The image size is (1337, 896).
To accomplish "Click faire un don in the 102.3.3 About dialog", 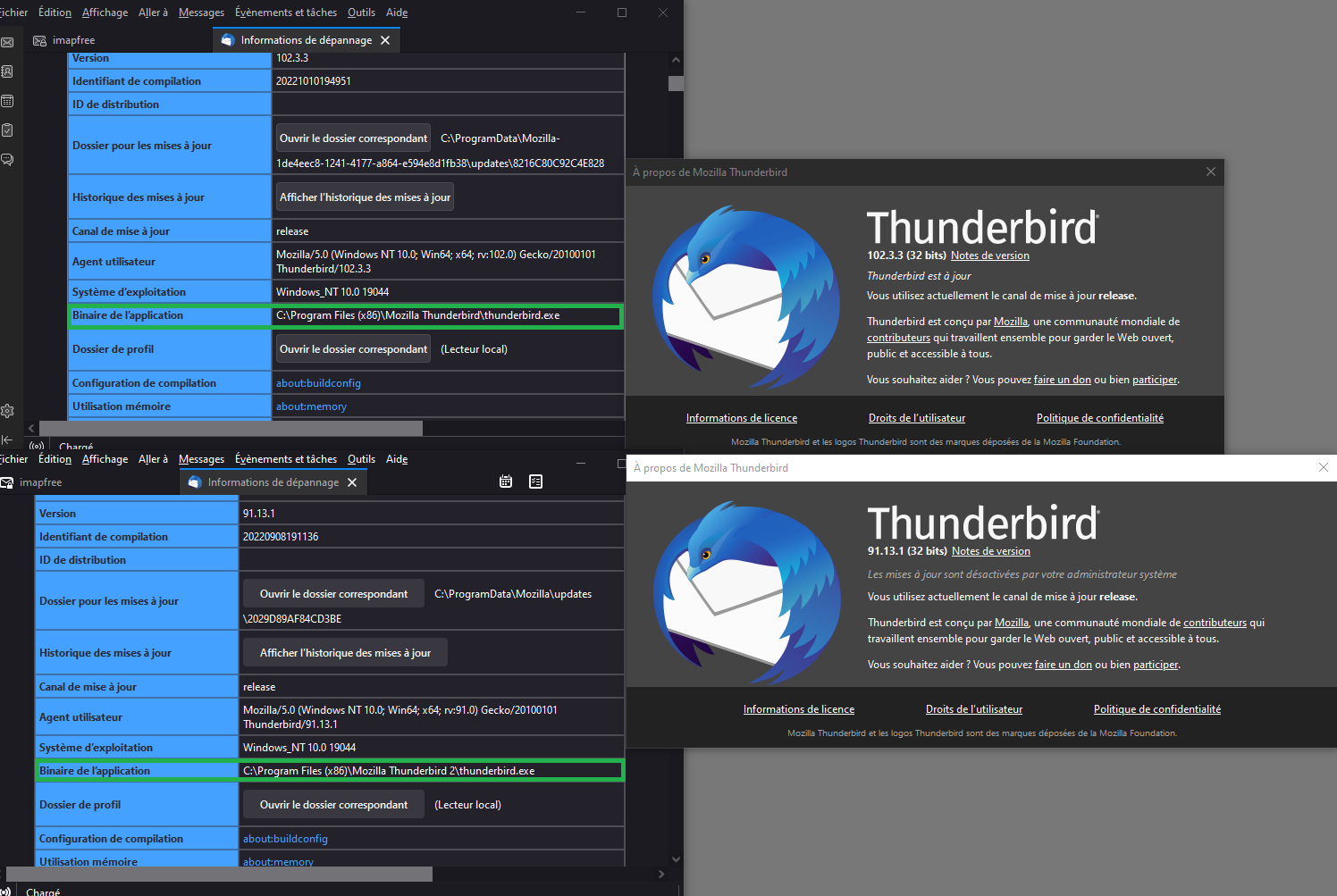I will tap(1063, 380).
